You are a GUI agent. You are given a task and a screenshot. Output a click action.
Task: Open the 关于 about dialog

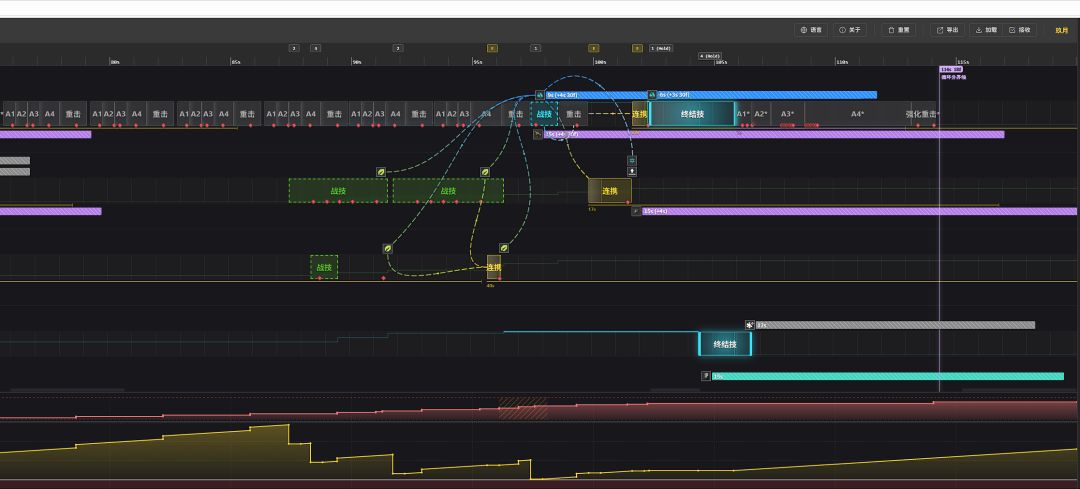pos(849,30)
